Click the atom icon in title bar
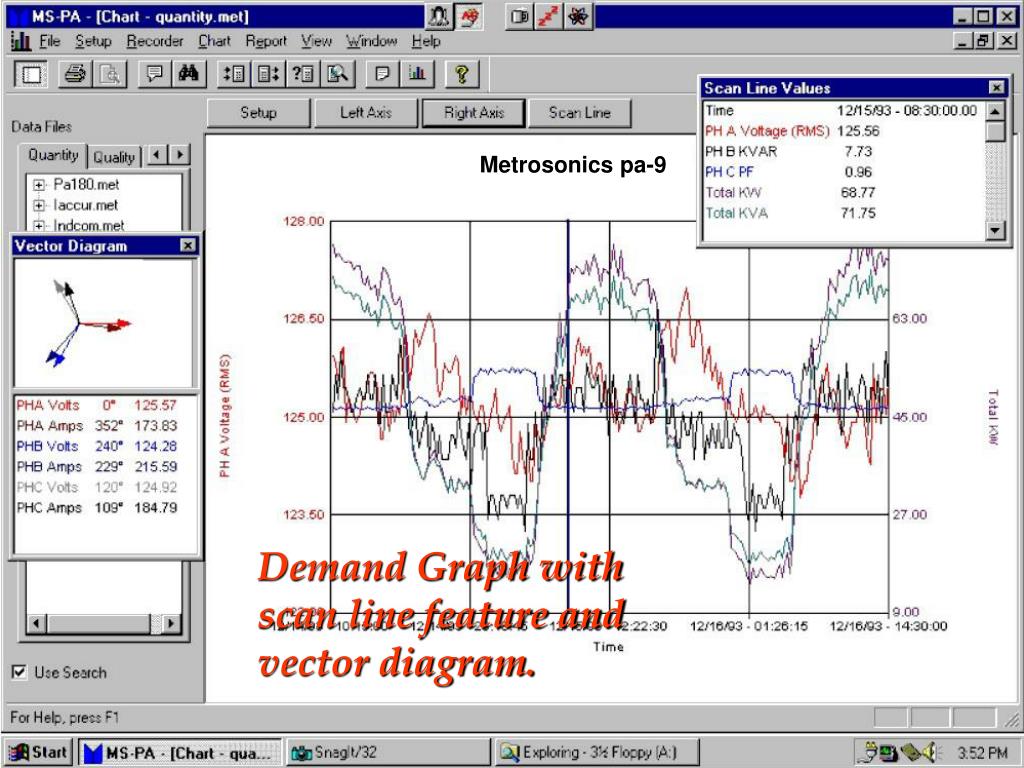This screenshot has height=768, width=1024. pyautogui.click(x=578, y=17)
